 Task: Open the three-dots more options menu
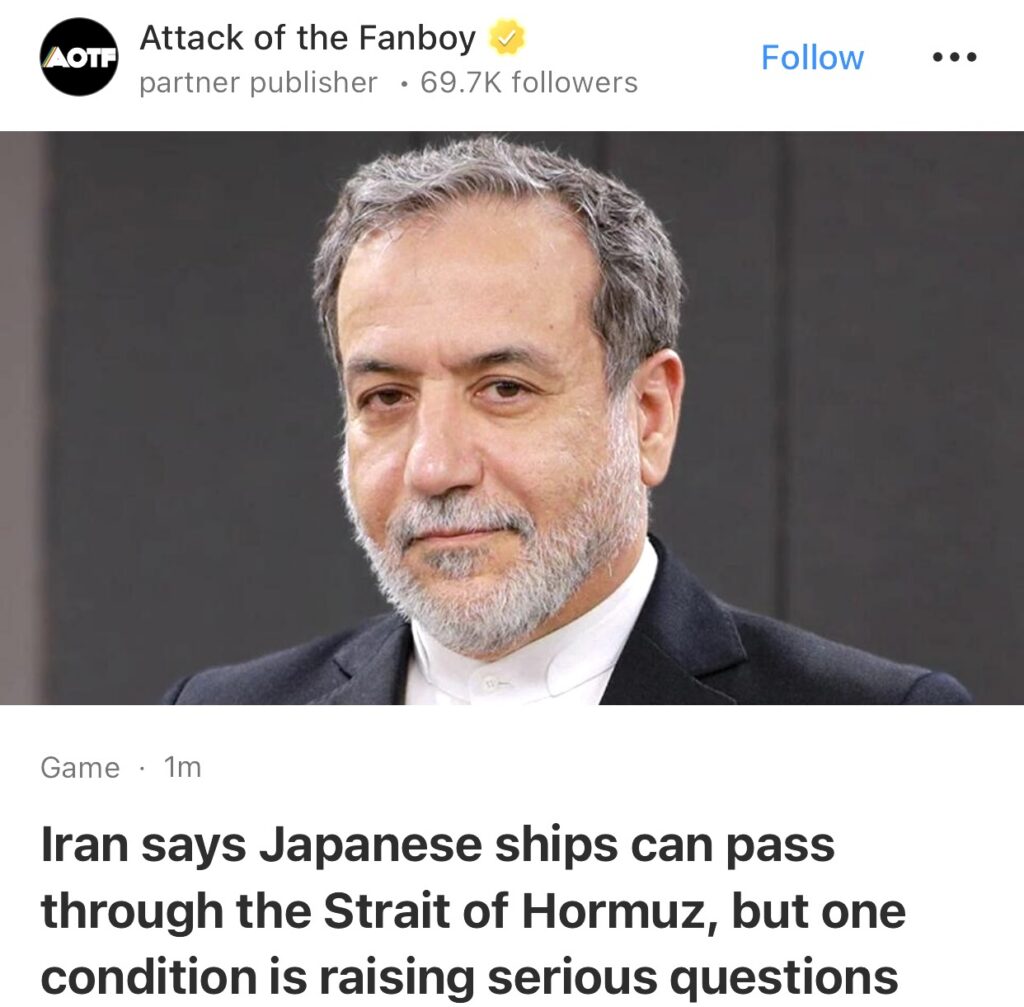tap(954, 57)
